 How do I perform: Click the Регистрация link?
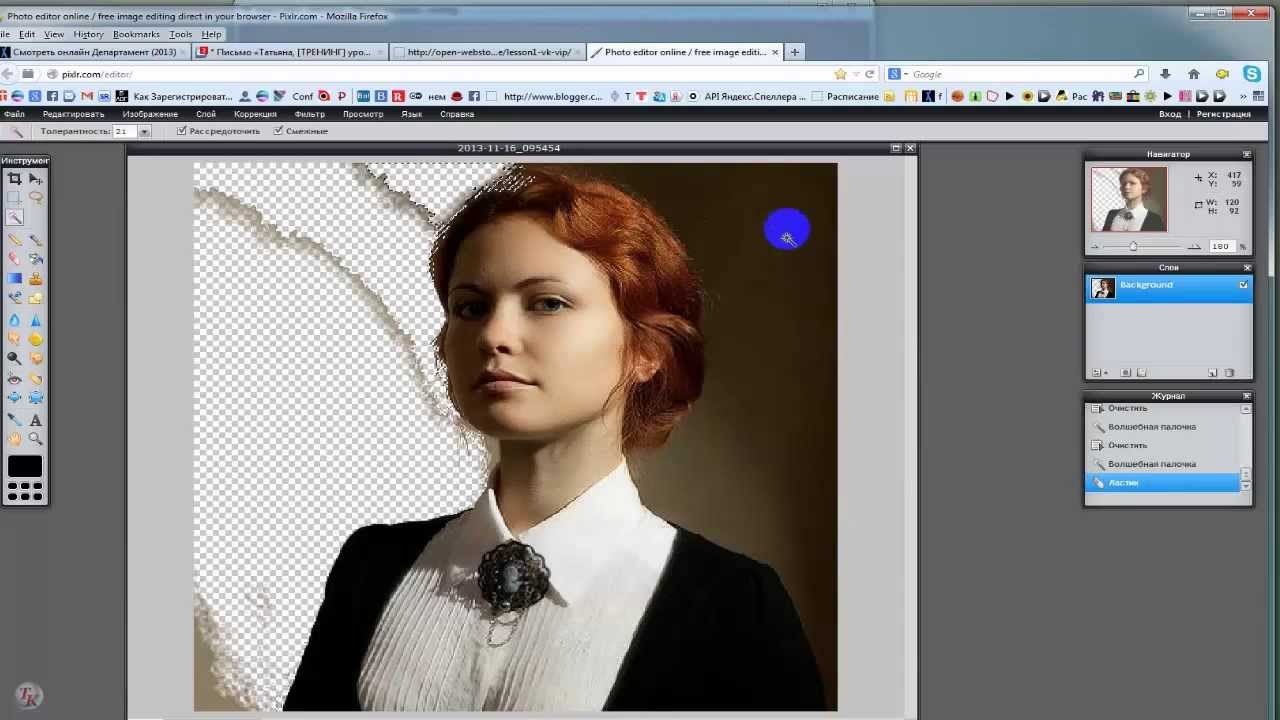[x=1224, y=114]
